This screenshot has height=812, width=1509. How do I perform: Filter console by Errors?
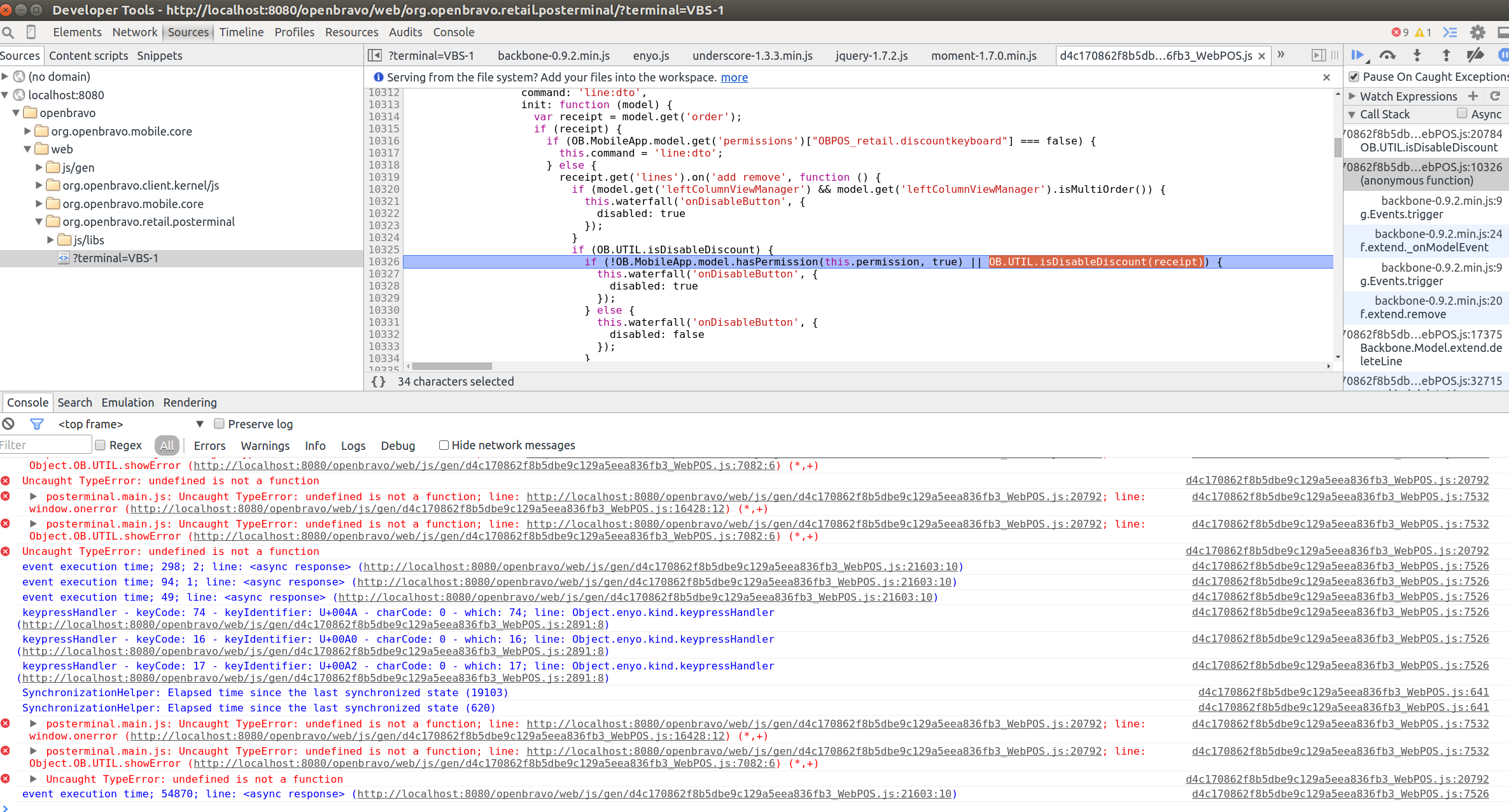click(209, 445)
